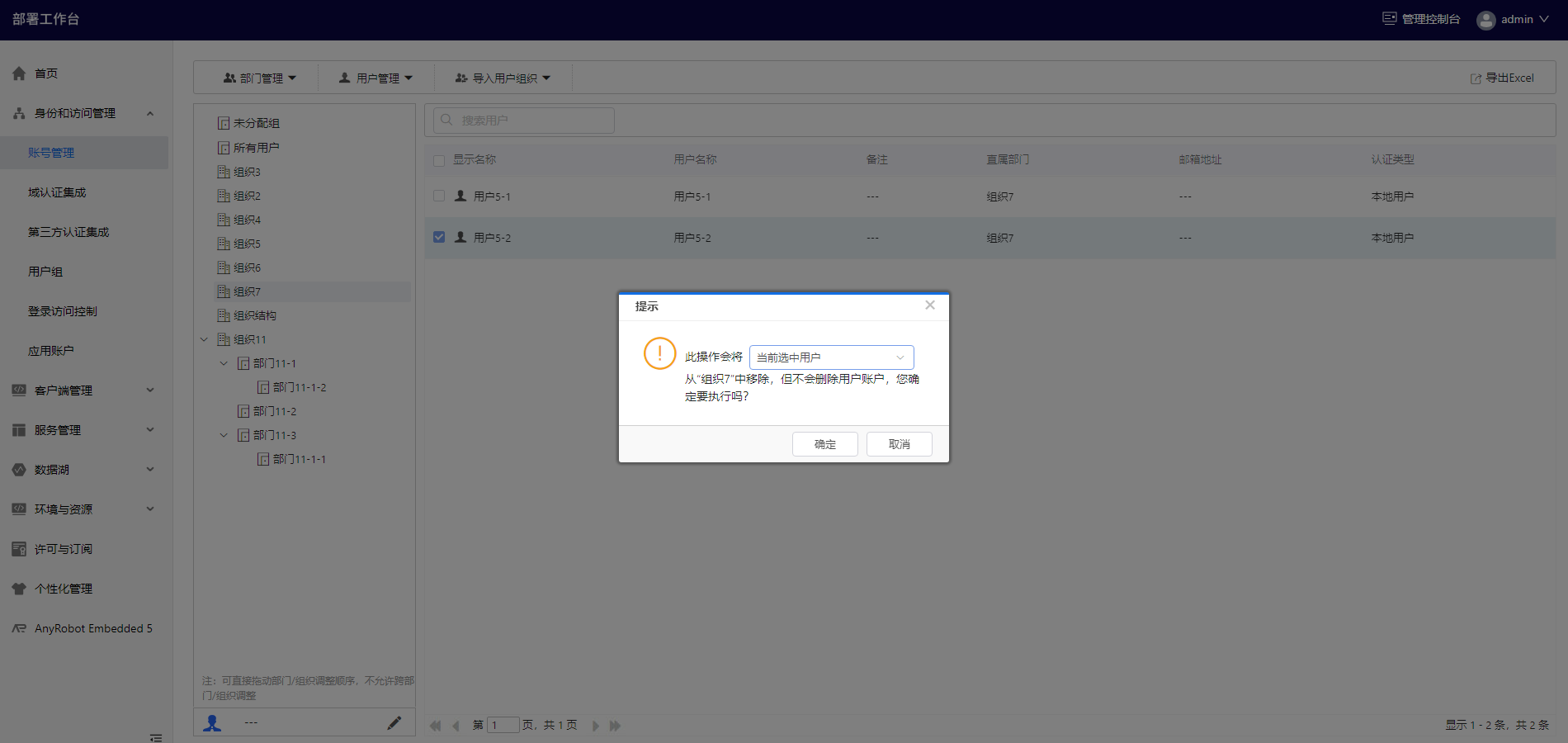Open the 当前选中用户 dropdown
Viewport: 1568px width, 743px height.
click(x=832, y=357)
